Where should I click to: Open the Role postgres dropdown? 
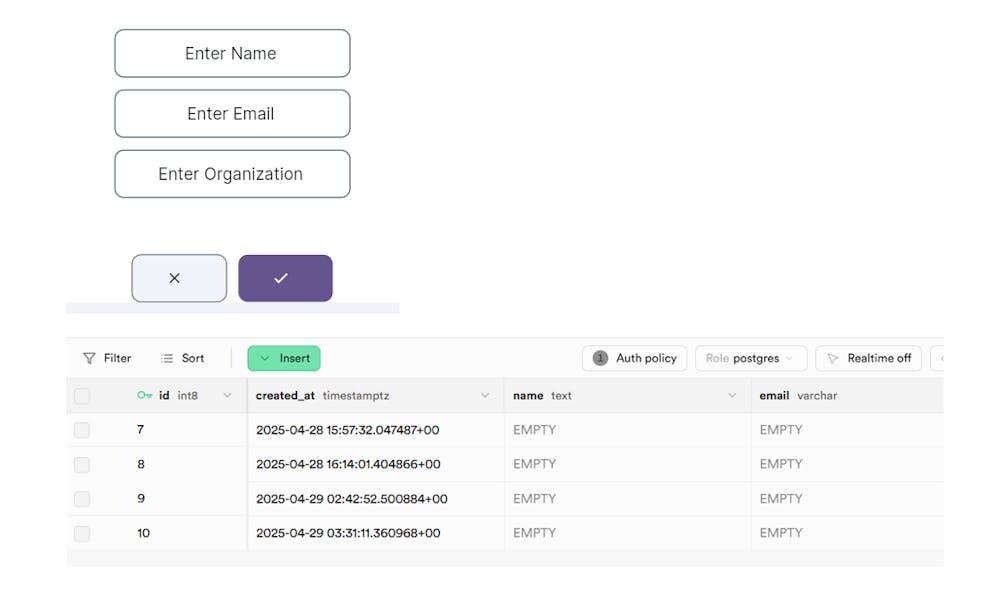pos(751,358)
